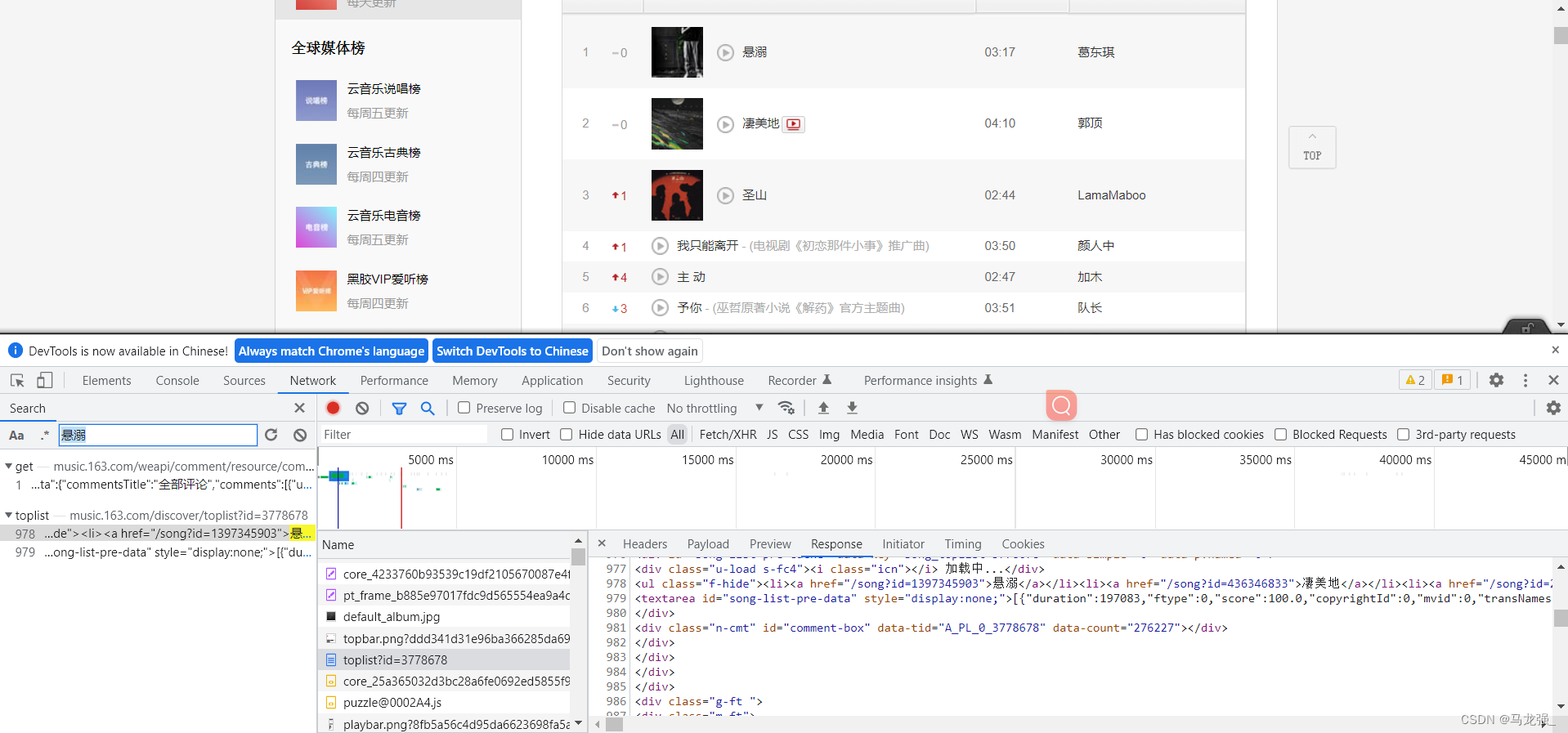Viewport: 1568px width, 733px height.
Task: Click Always match Chrome's language button
Action: pyautogui.click(x=331, y=351)
